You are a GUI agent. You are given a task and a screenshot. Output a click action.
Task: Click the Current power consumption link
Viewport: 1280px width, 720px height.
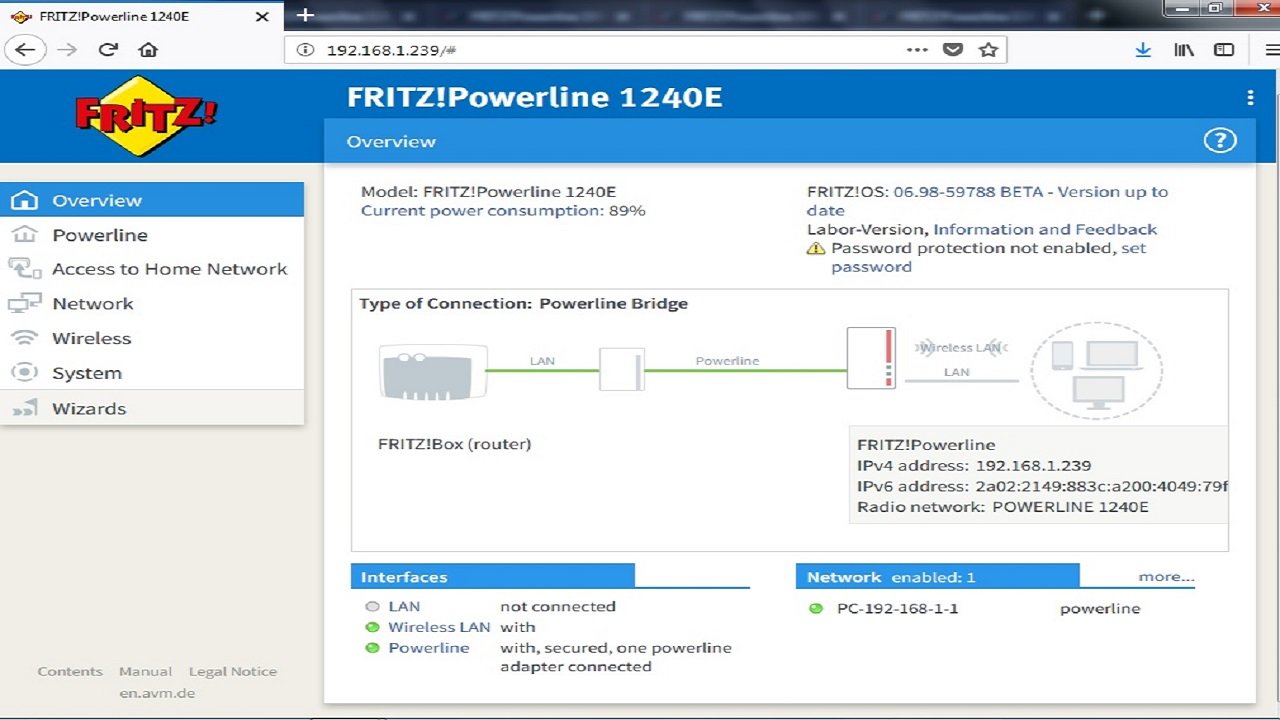482,211
